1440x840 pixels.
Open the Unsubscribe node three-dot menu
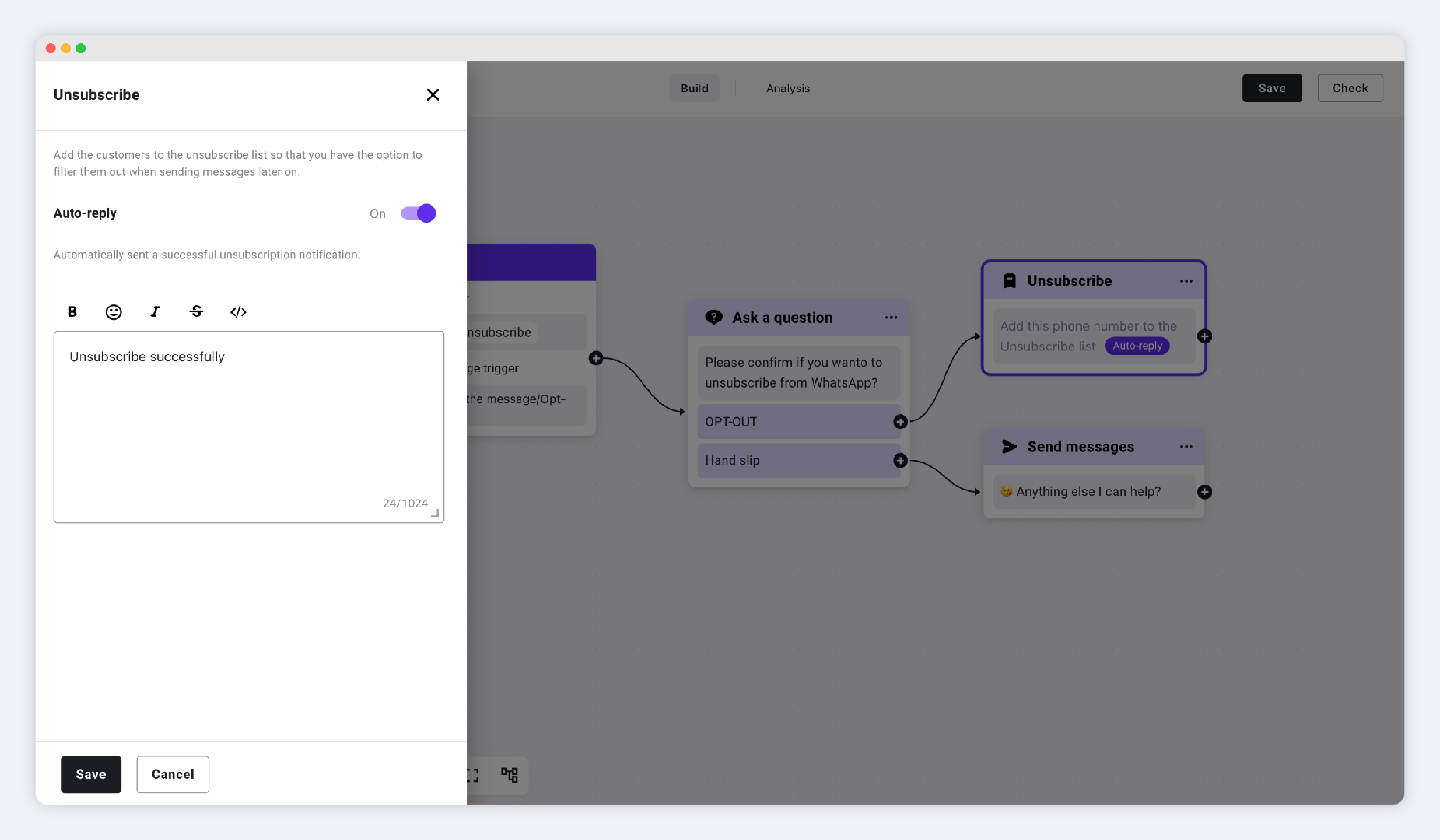tap(1186, 281)
